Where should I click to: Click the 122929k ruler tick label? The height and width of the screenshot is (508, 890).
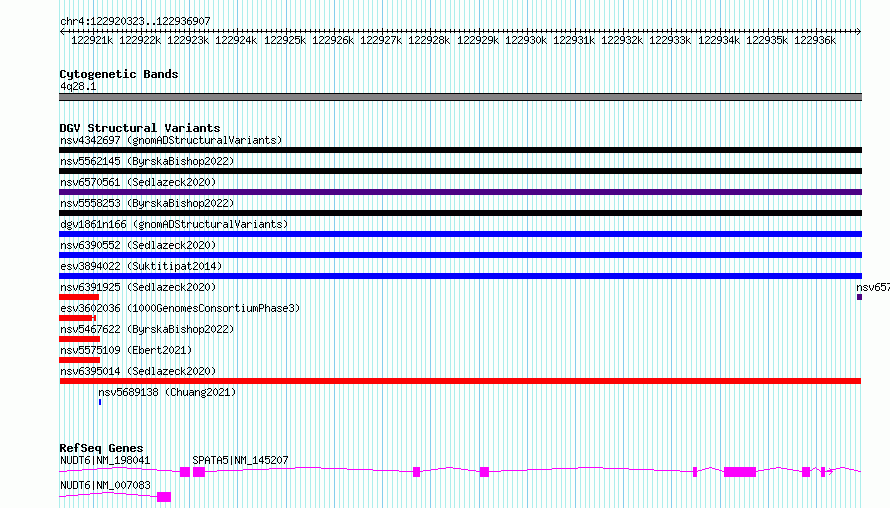coord(478,40)
